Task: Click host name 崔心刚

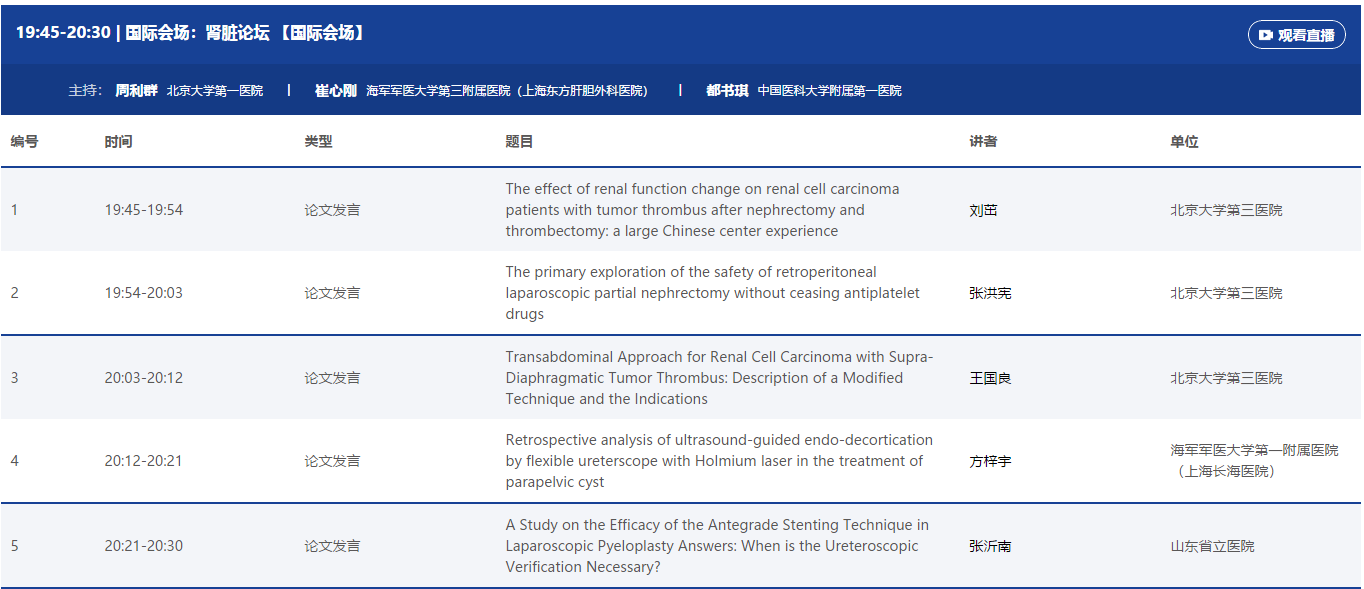Action: pos(335,90)
